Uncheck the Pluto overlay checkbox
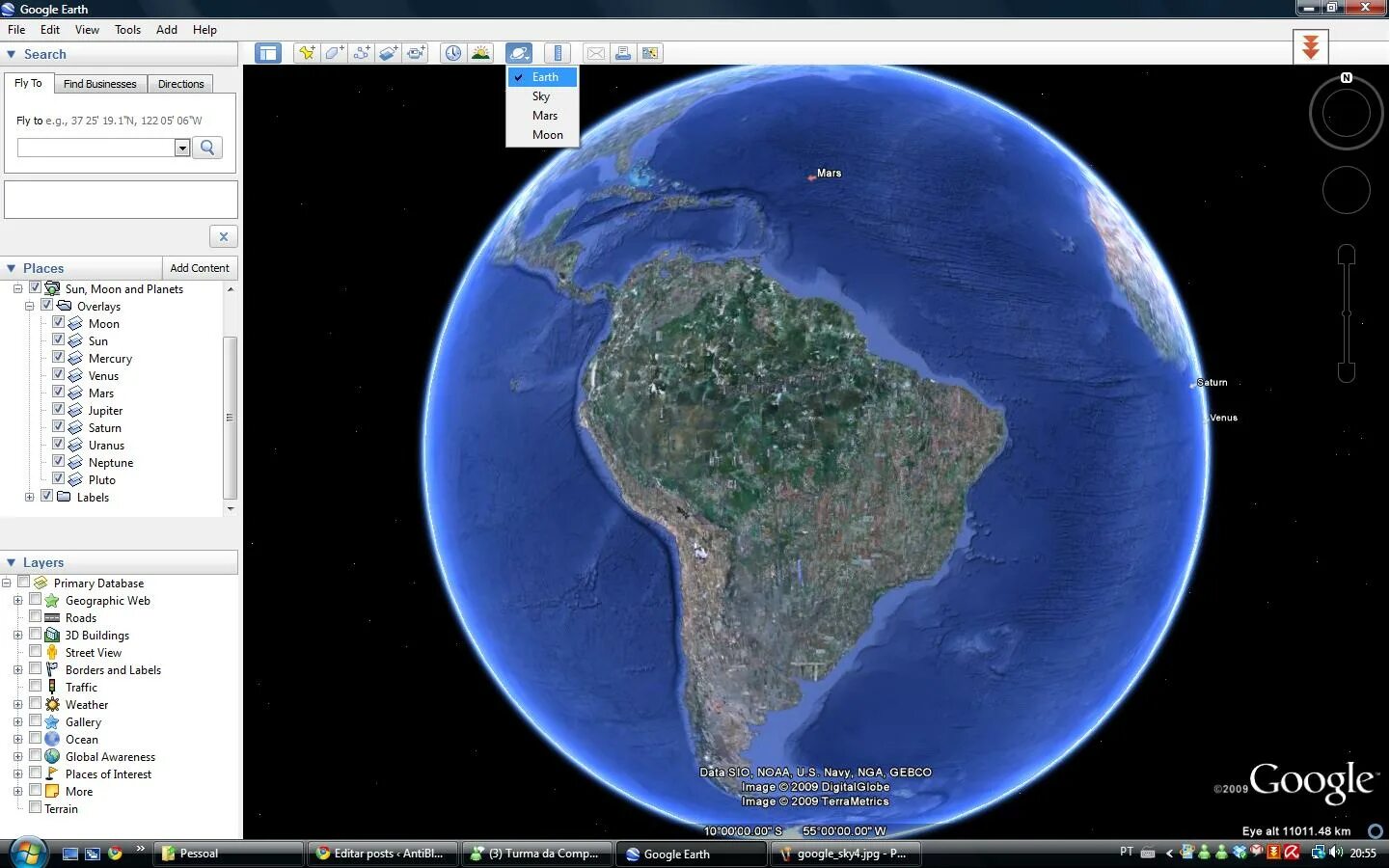This screenshot has width=1390, height=868. pos(58,478)
